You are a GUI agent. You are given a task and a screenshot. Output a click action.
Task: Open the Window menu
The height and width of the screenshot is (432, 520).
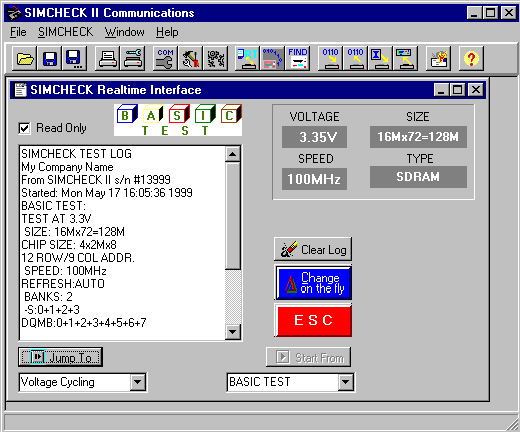(125, 32)
